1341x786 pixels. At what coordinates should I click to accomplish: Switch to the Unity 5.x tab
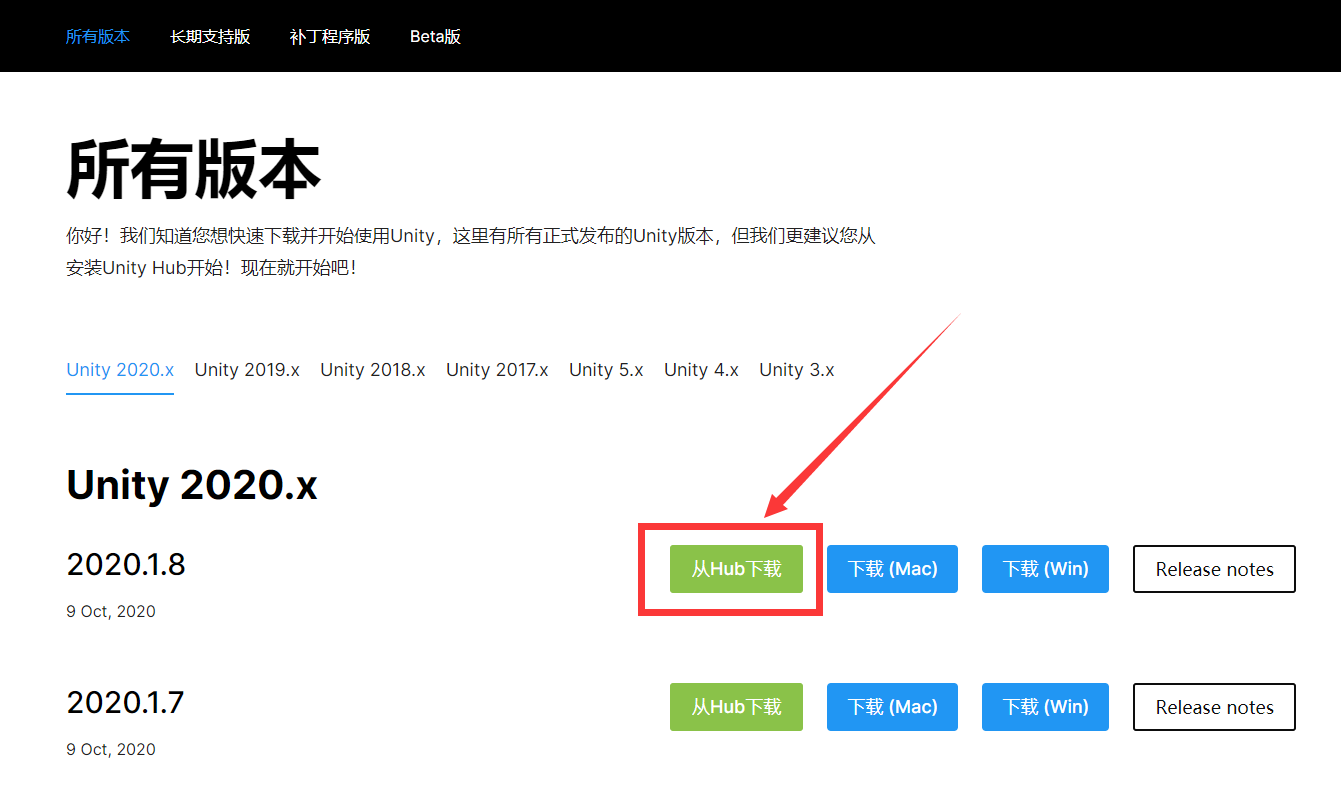(x=606, y=370)
